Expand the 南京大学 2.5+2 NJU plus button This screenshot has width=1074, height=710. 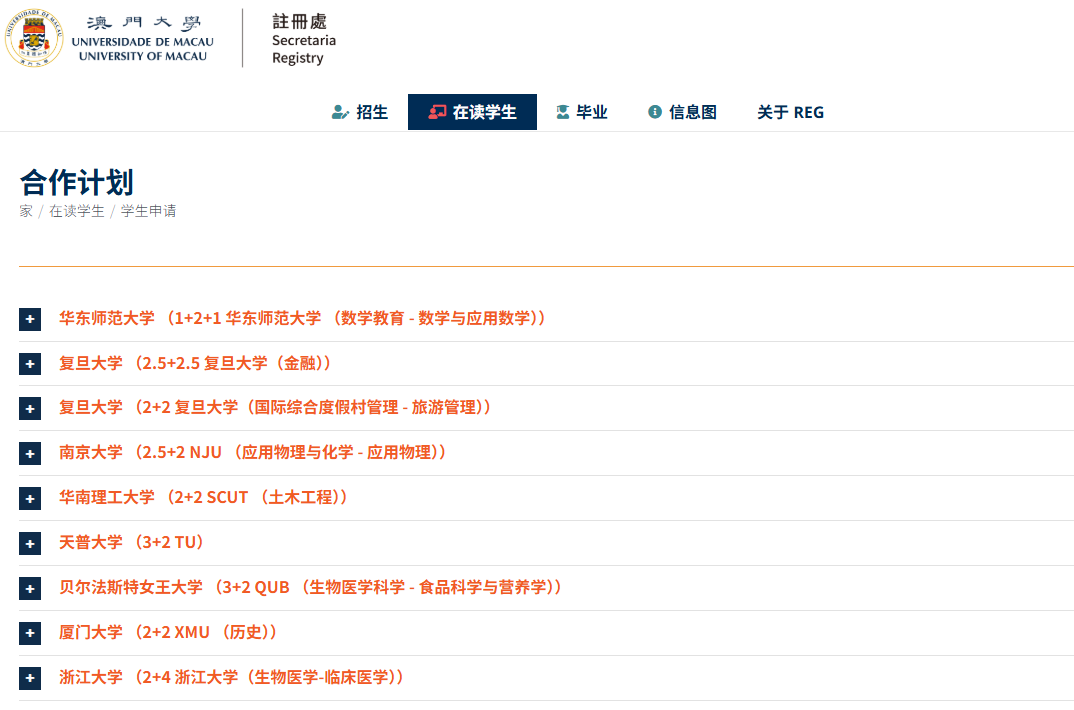coord(30,454)
